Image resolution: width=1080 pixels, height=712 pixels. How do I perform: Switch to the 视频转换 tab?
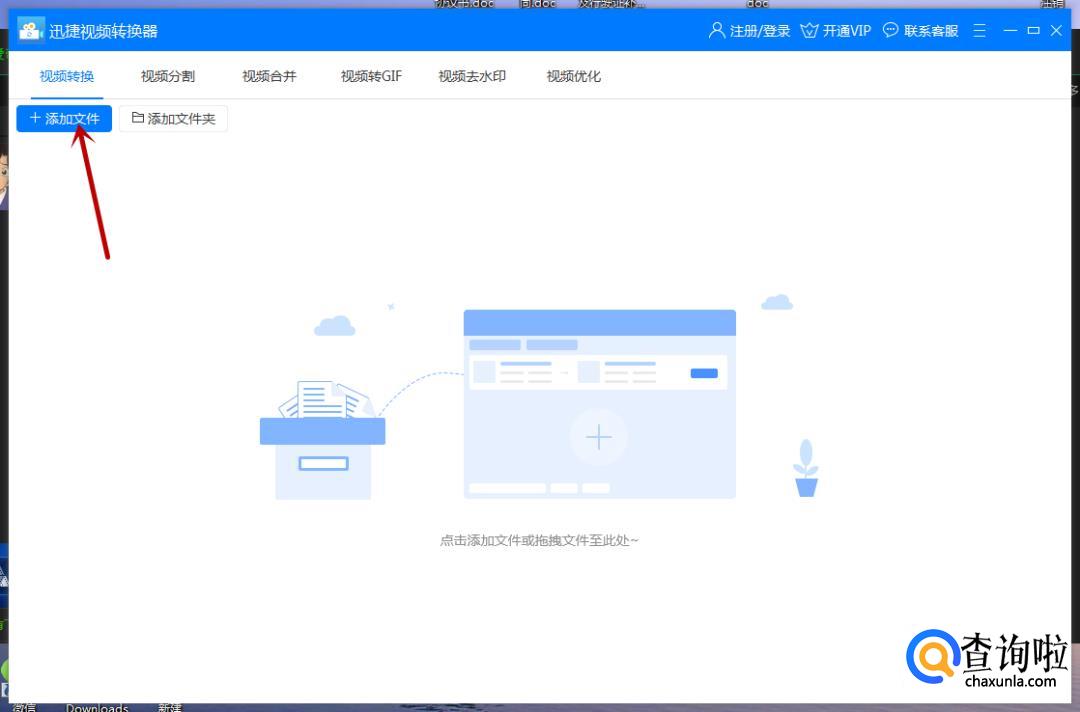pos(67,76)
